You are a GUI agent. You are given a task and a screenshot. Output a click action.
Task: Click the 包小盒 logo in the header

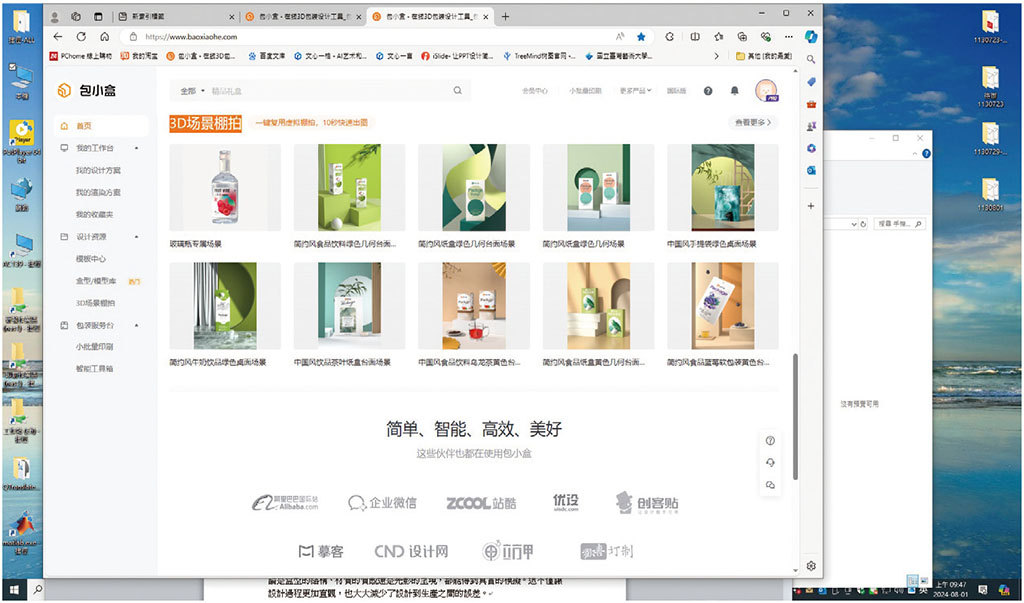coord(87,90)
